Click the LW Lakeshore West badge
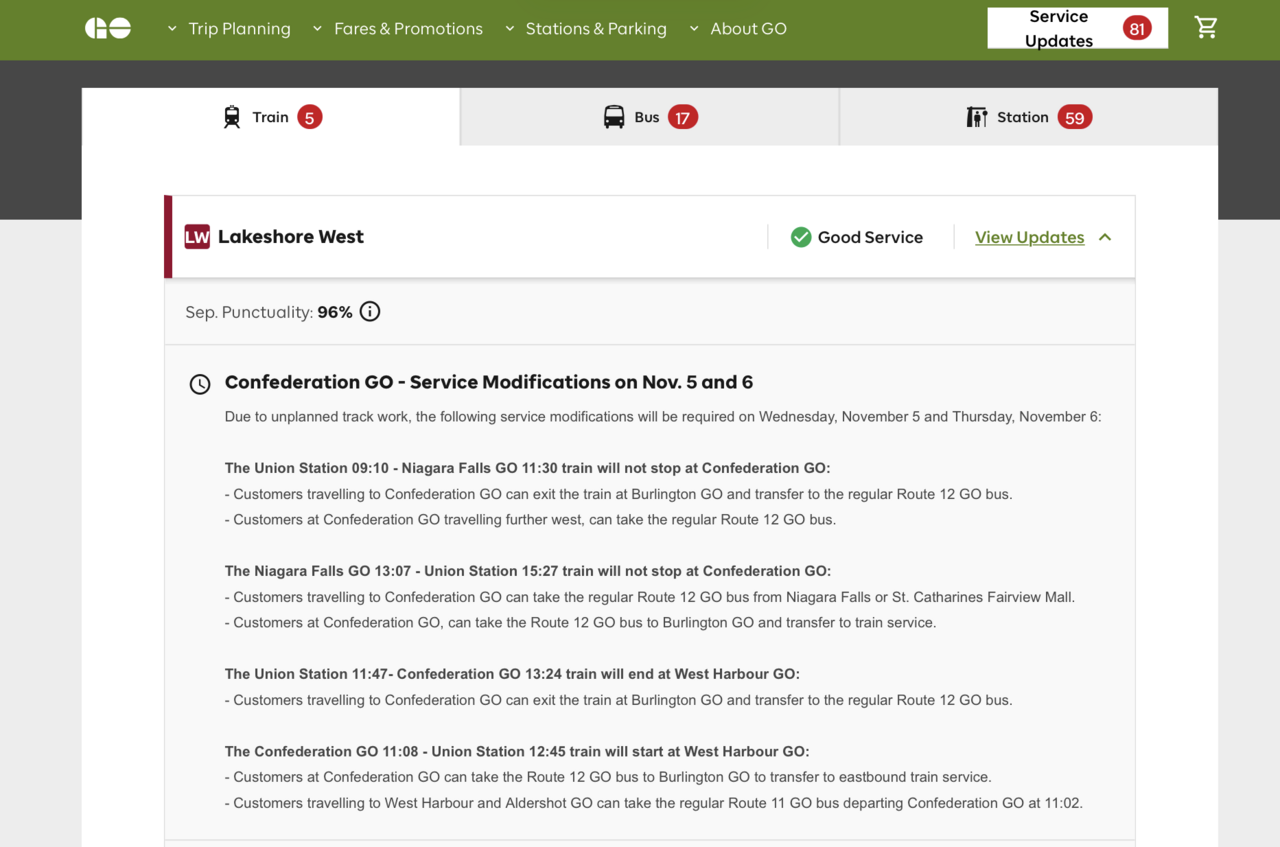This screenshot has height=847, width=1280. [x=197, y=237]
